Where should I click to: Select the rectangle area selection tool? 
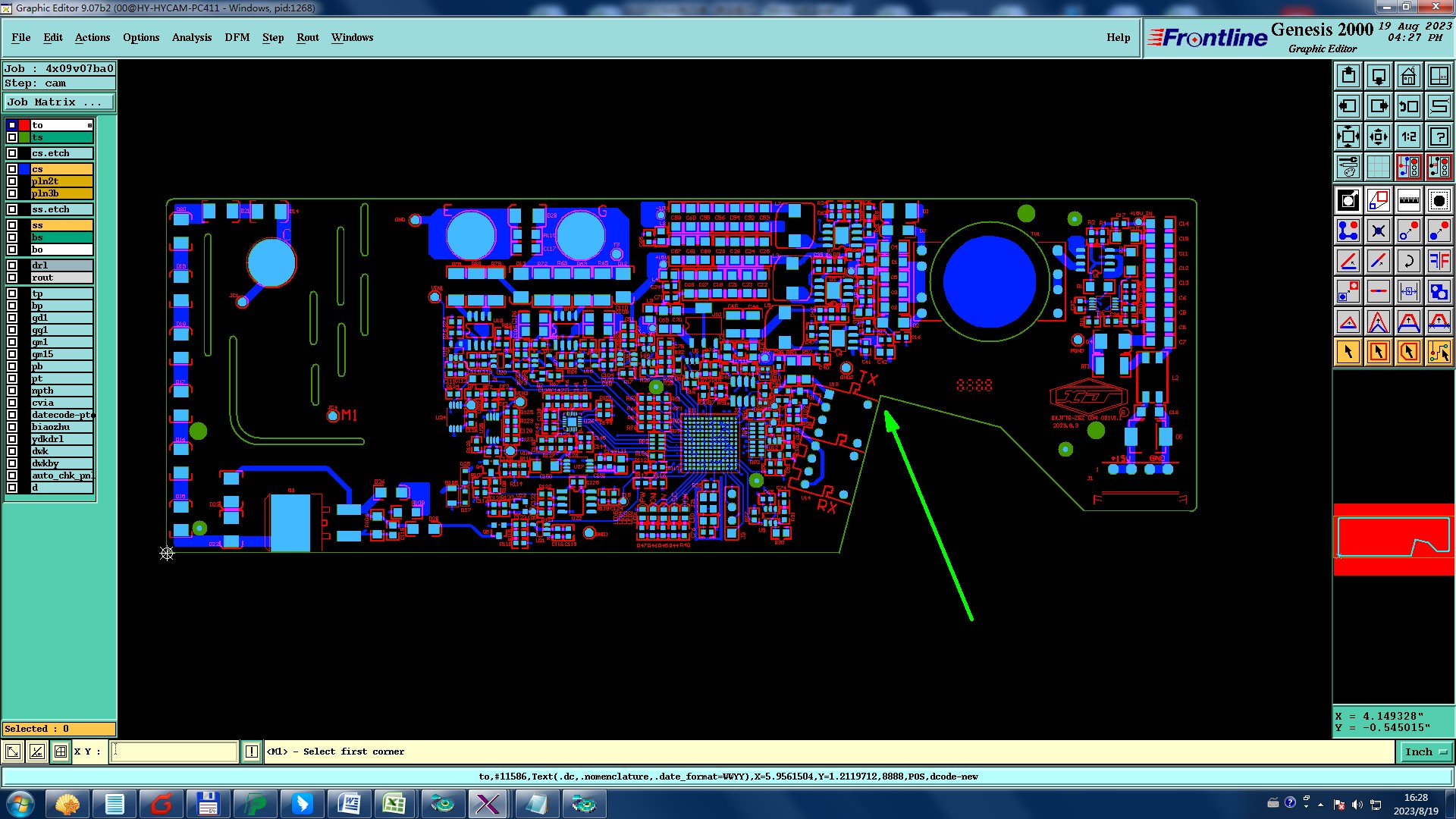coord(1379,352)
